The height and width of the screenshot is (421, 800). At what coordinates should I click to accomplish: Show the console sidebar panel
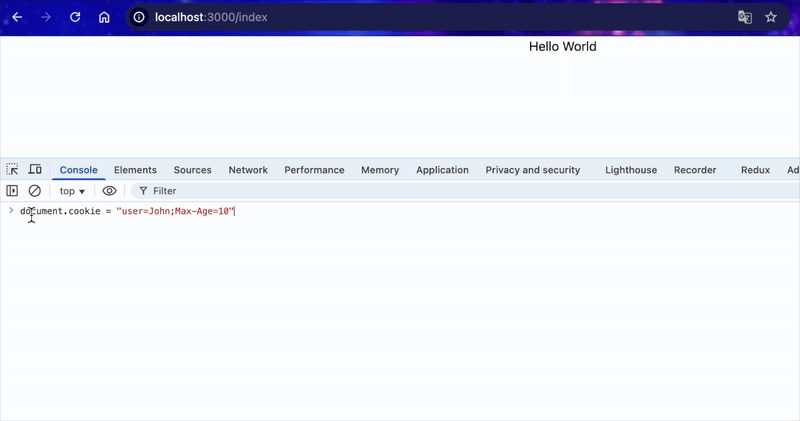coord(13,191)
